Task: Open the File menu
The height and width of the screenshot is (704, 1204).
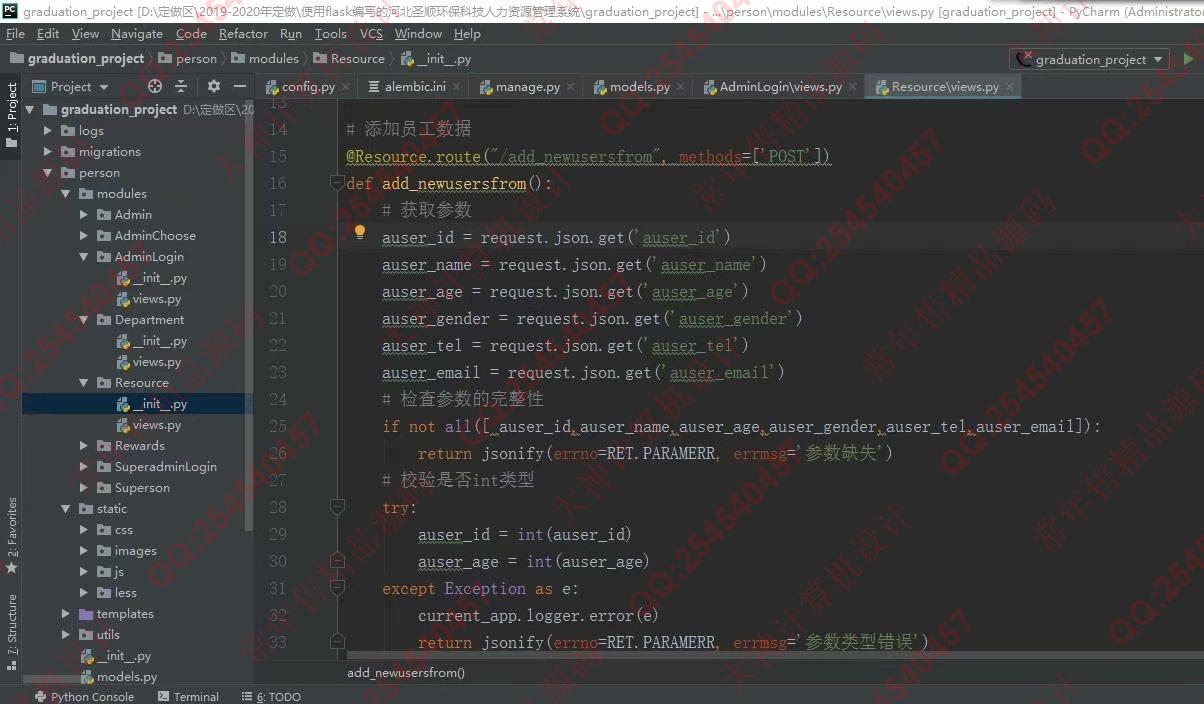Action: tap(15, 33)
